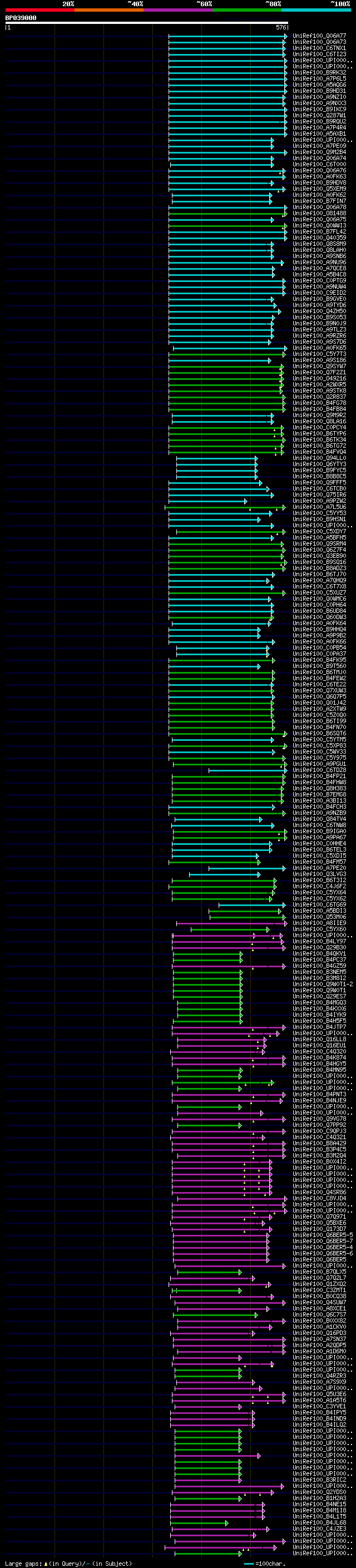
Task: Click UniRef100_Q9W0T1-2 label
Action: tap(323, 985)
